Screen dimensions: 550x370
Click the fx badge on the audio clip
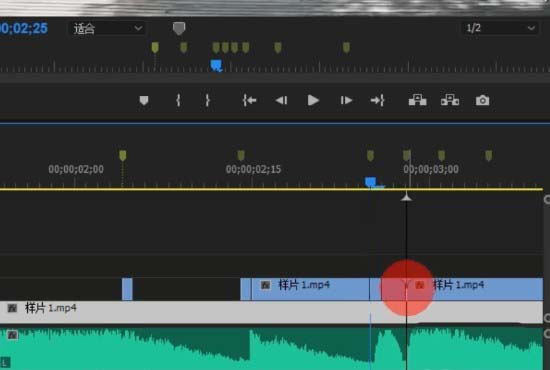(12, 335)
